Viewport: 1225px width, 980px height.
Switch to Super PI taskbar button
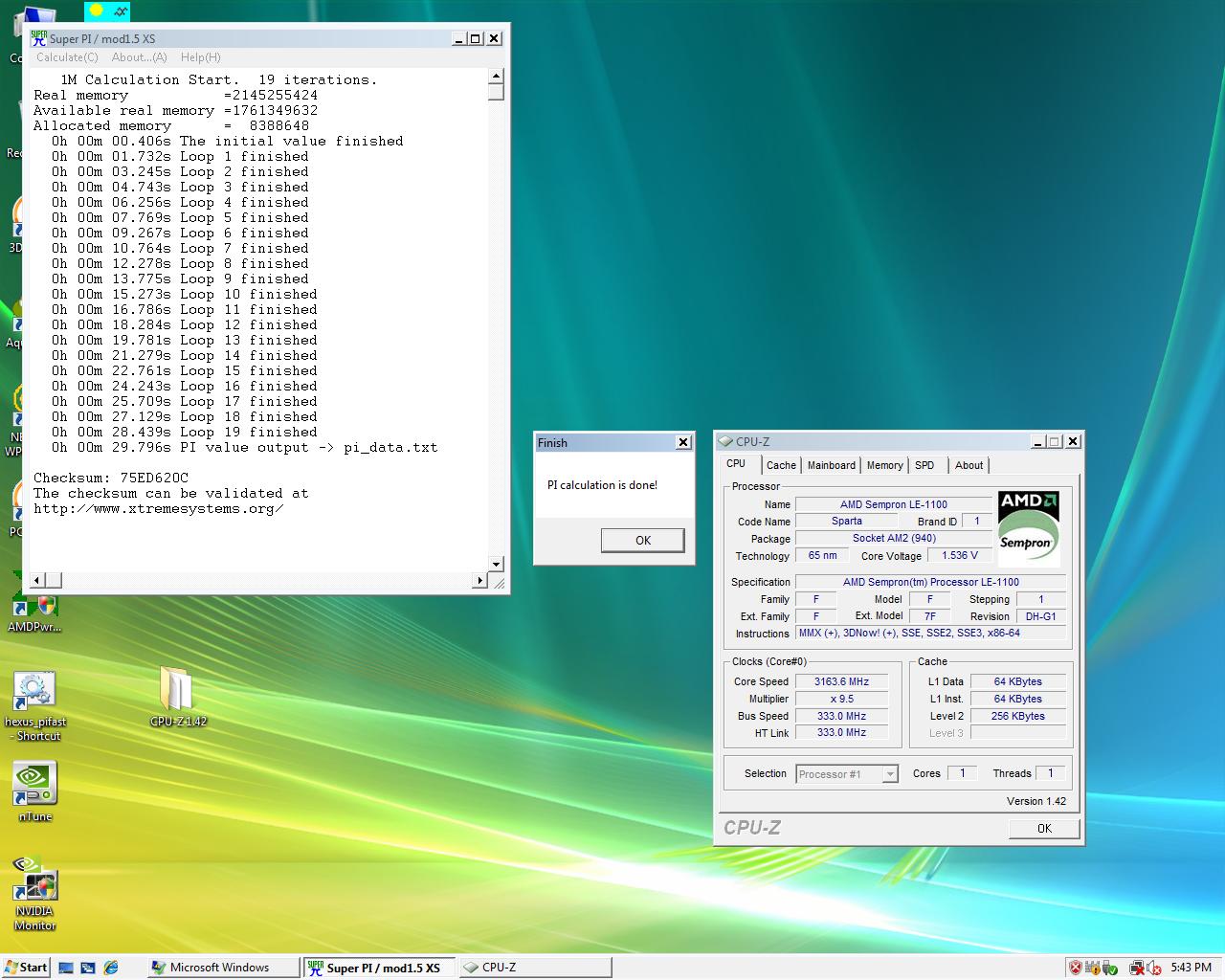[x=380, y=968]
